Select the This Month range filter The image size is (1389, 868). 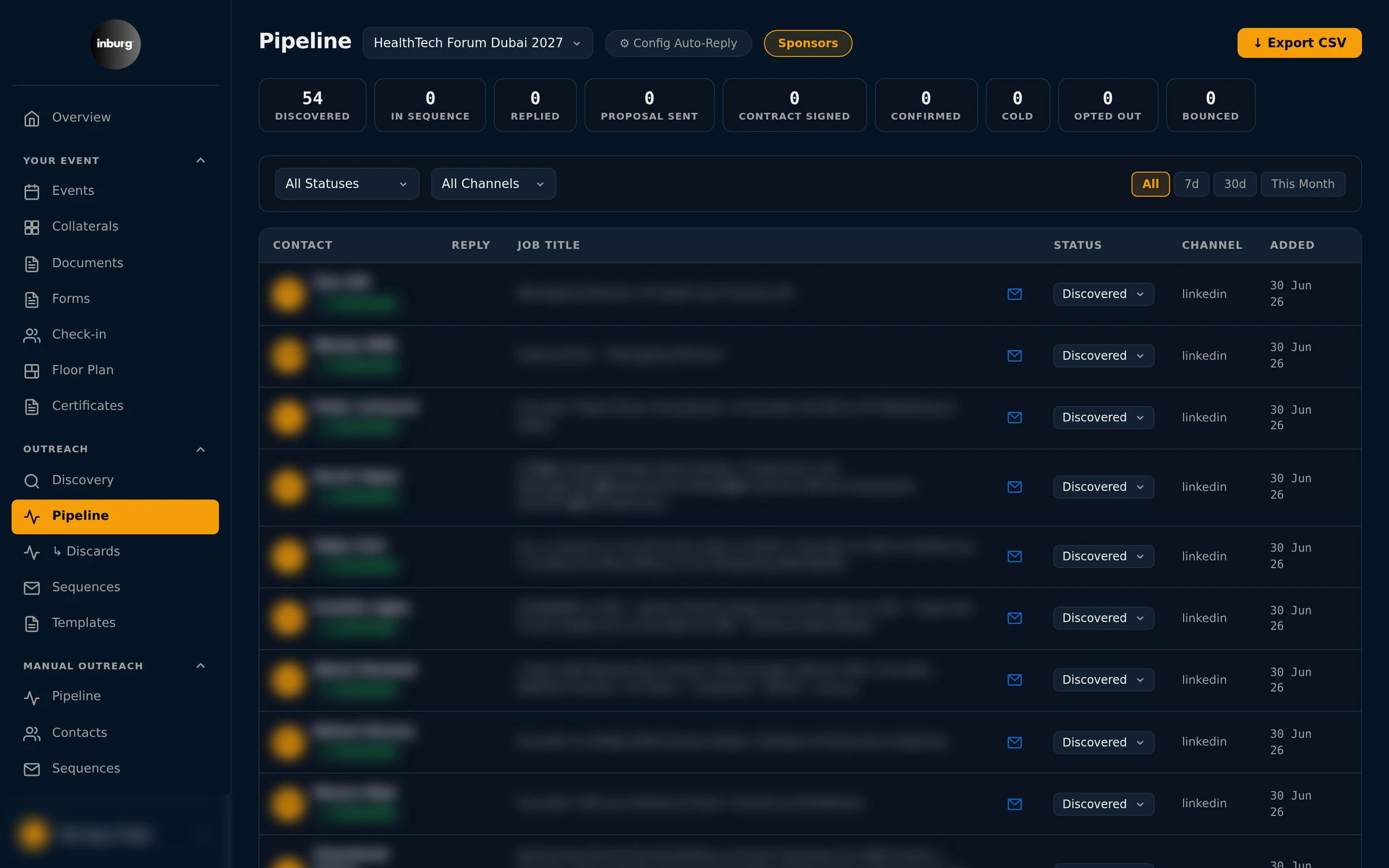coord(1303,184)
